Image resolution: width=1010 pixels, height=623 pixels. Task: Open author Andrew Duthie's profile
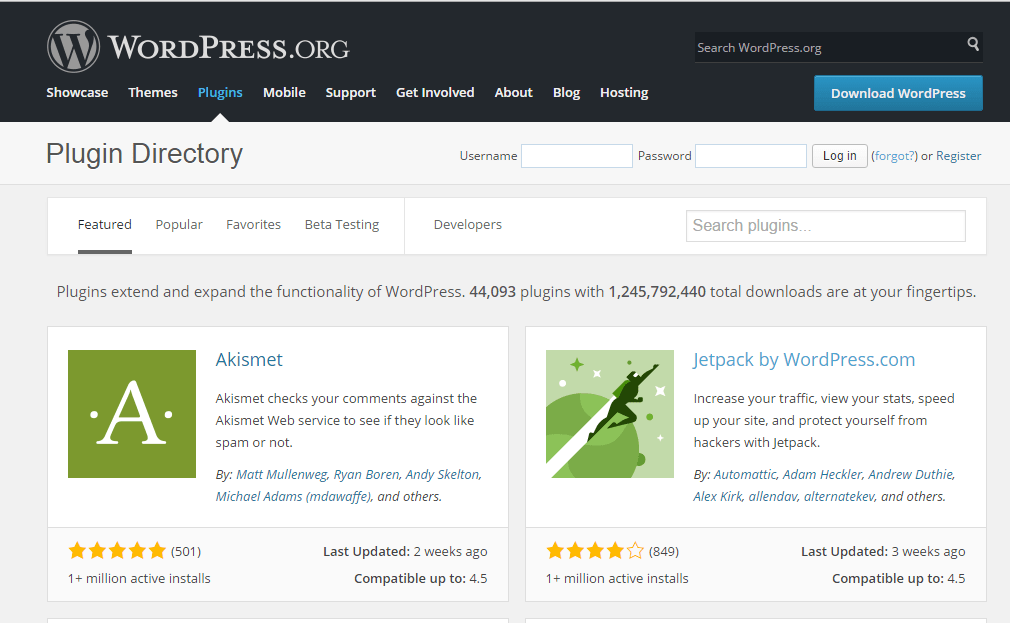(x=910, y=475)
